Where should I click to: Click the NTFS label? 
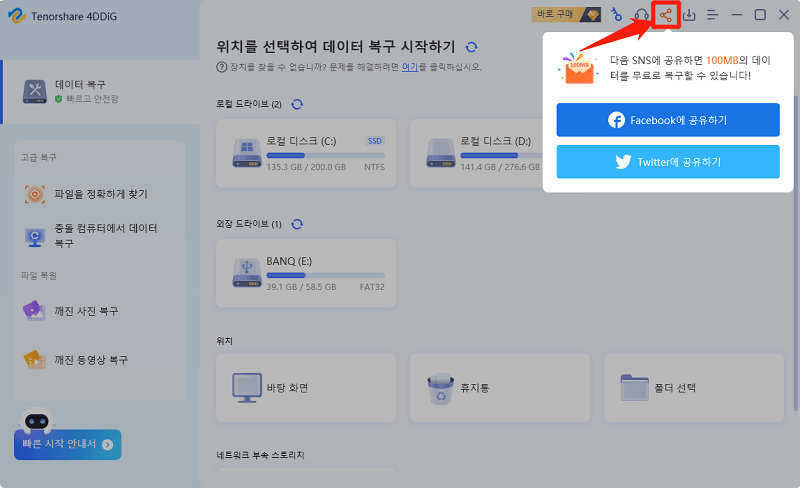pos(374,167)
